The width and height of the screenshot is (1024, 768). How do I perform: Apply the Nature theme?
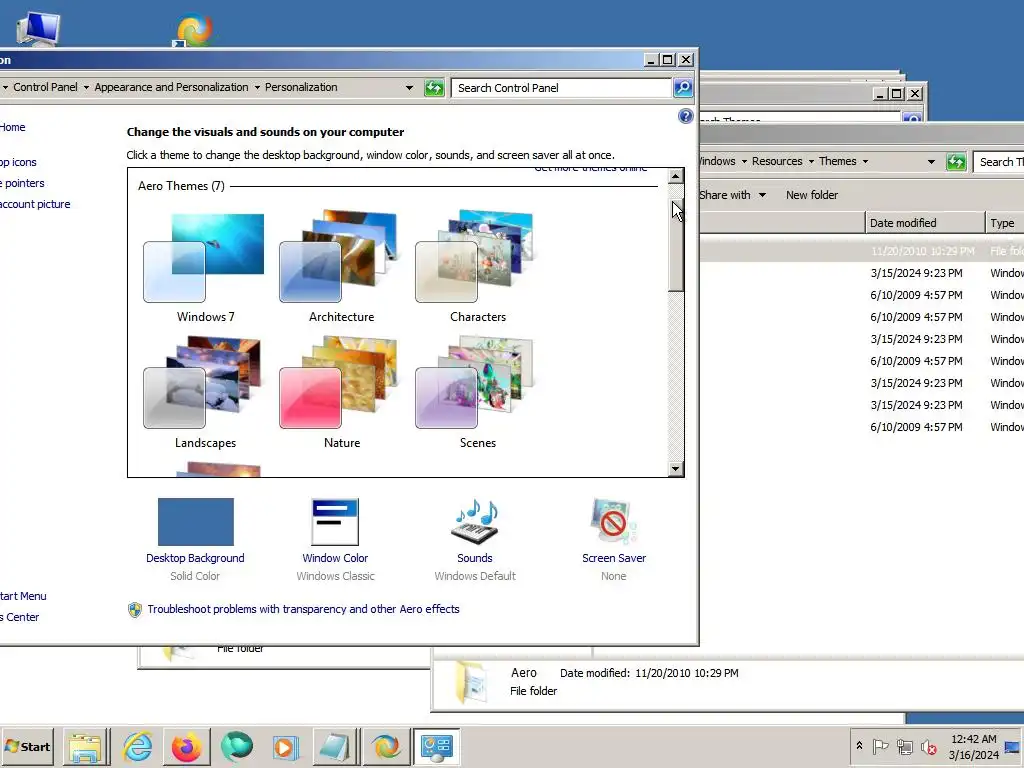[x=340, y=393]
